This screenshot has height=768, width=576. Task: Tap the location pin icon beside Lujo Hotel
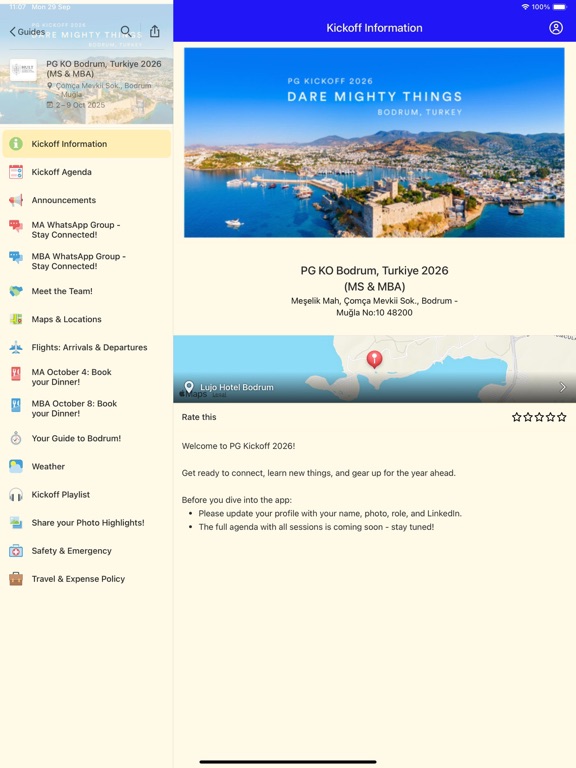(x=189, y=387)
